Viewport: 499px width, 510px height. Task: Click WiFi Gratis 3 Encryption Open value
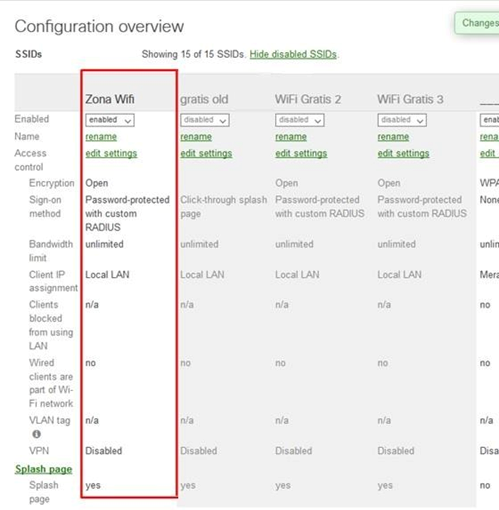pyautogui.click(x=389, y=183)
